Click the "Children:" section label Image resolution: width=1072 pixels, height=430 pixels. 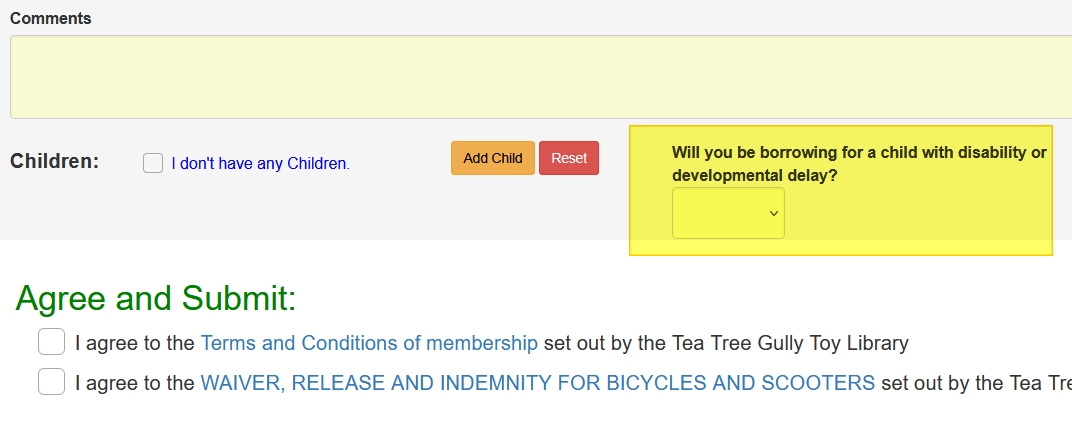pos(55,161)
